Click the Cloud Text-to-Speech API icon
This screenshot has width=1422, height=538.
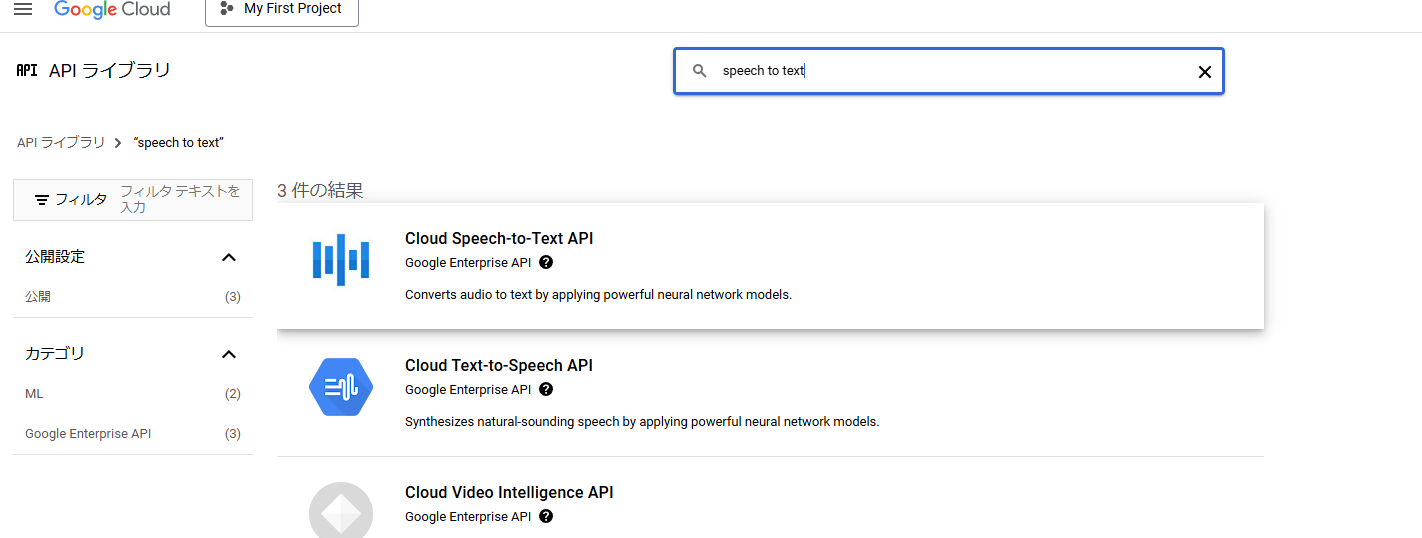tap(340, 386)
